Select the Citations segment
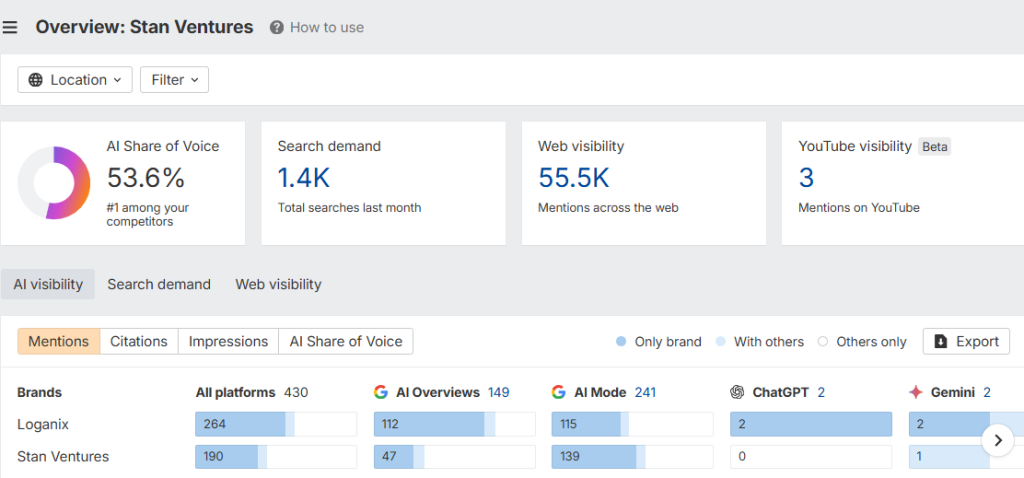This screenshot has width=1024, height=478. tap(138, 342)
